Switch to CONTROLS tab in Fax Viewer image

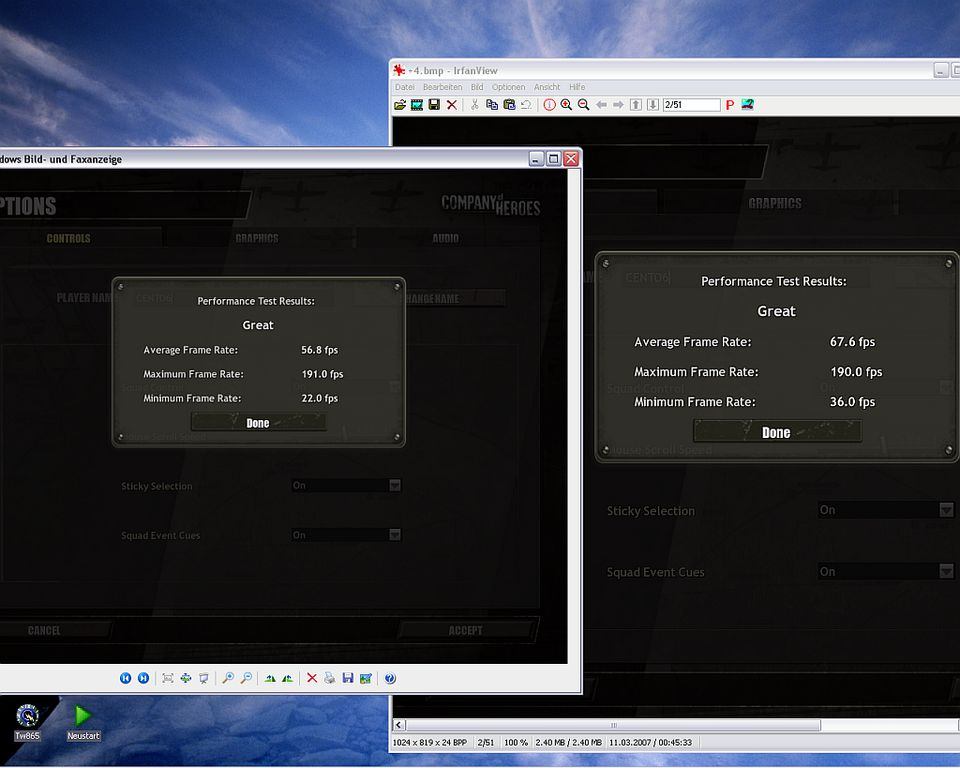69,238
